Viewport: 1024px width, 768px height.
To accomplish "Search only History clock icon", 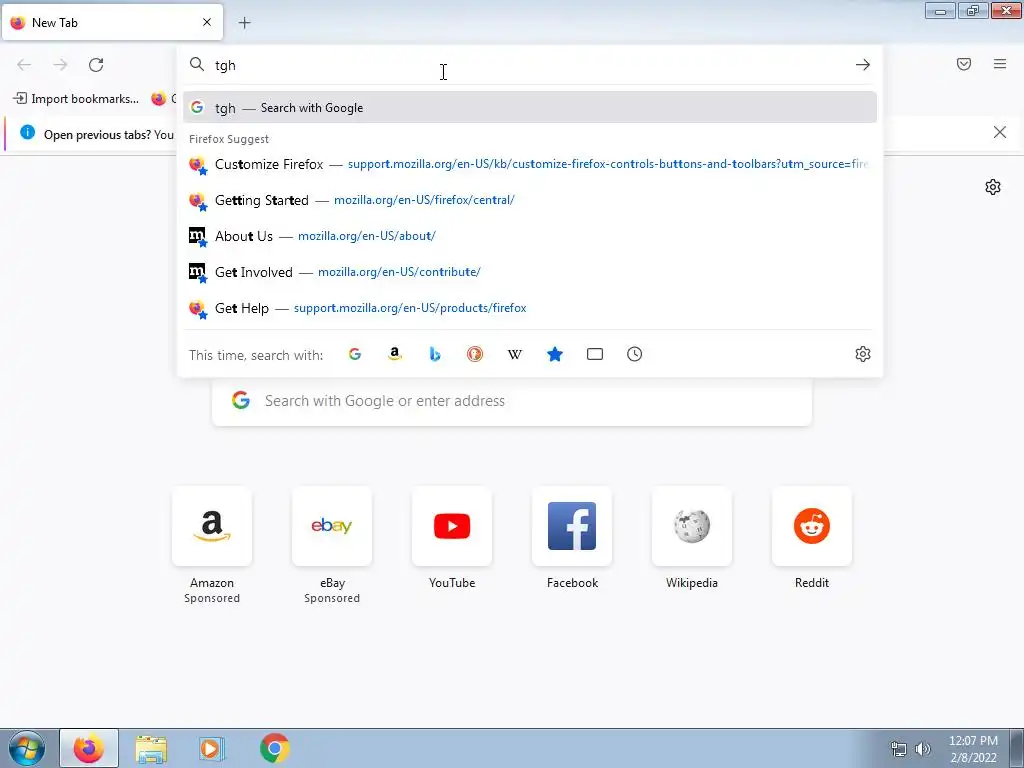I will pos(635,354).
